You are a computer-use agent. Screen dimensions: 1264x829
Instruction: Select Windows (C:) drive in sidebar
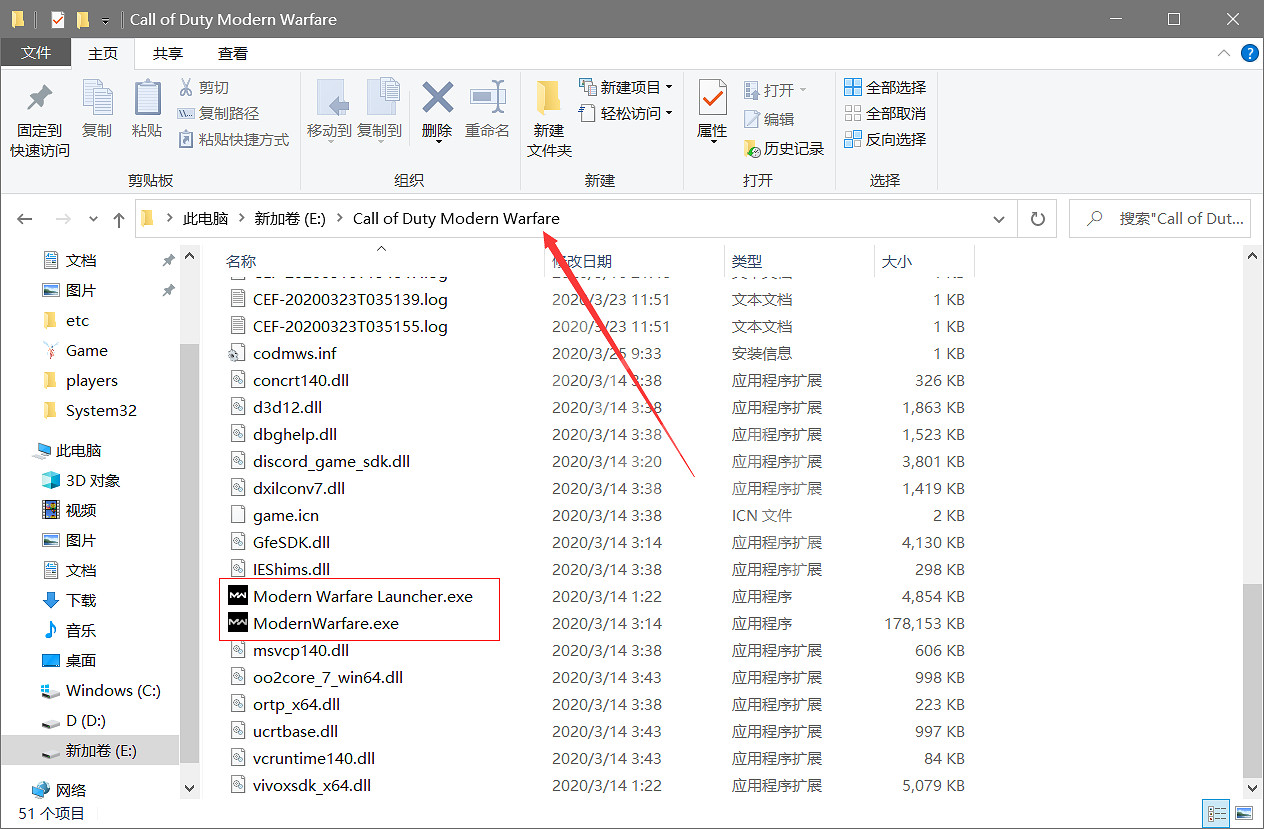[112, 690]
